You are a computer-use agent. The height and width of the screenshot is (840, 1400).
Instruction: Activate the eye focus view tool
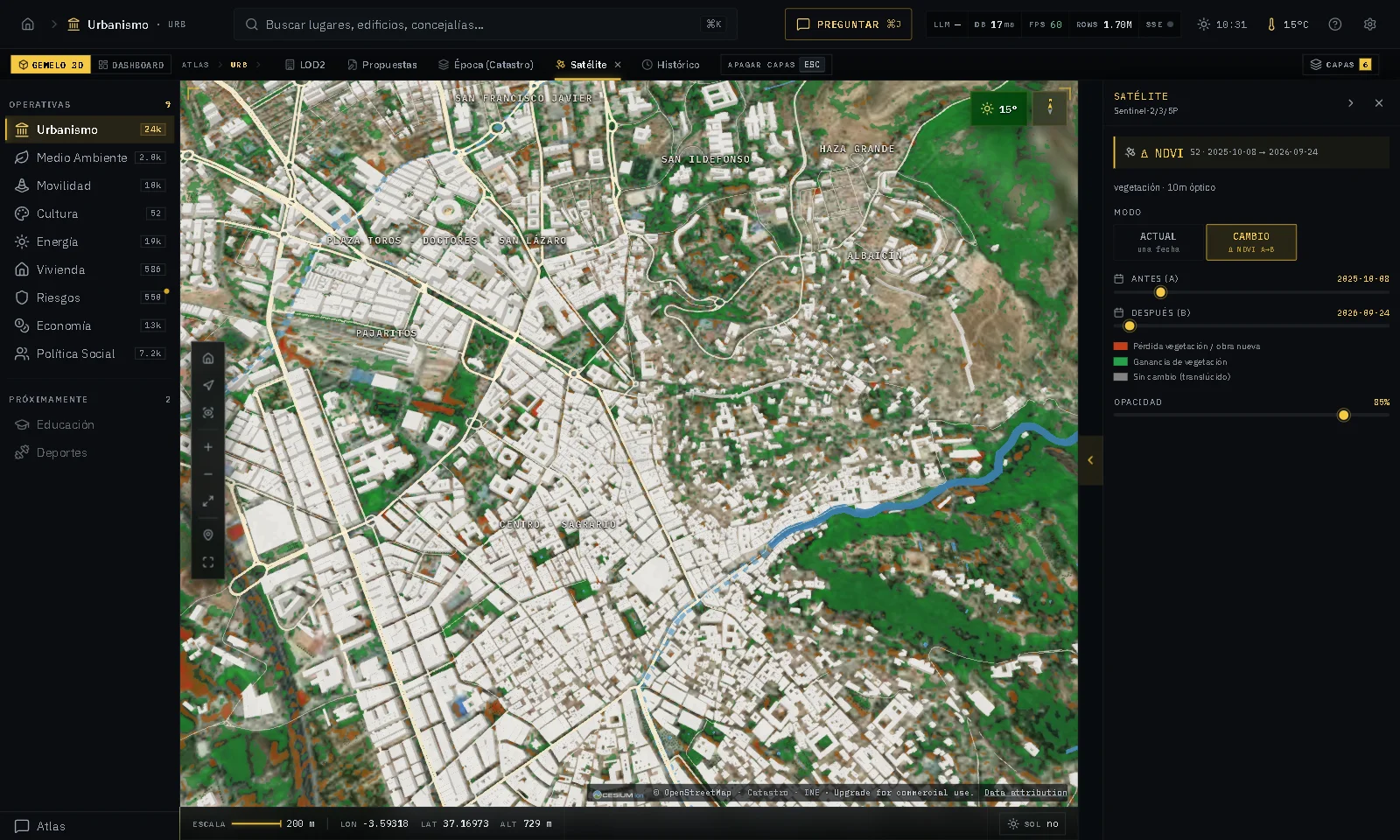(208, 412)
